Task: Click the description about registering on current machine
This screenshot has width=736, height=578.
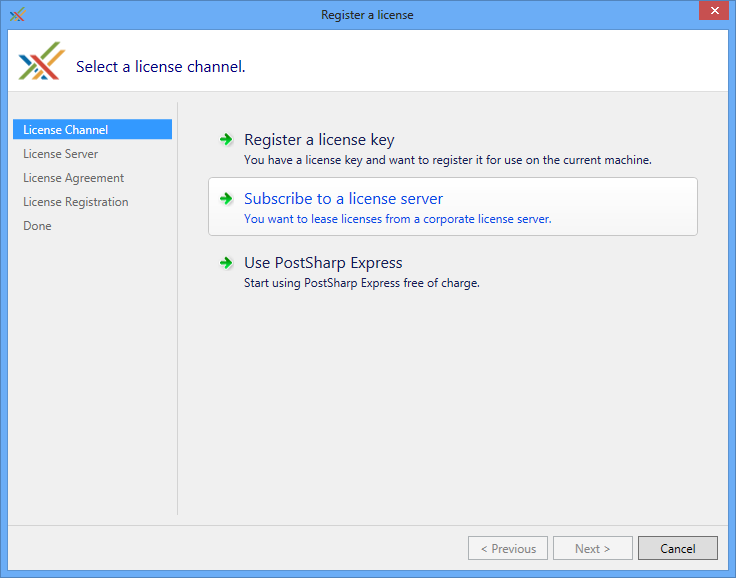Action: click(448, 159)
